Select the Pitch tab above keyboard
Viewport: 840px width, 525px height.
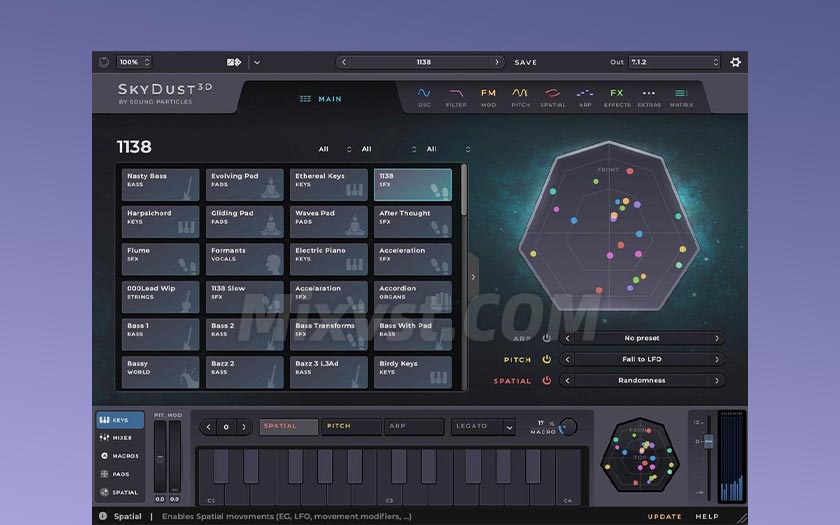351,426
